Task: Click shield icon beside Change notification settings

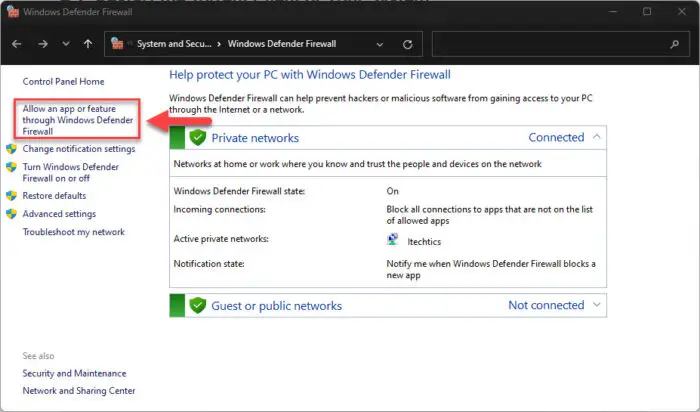Action: click(x=12, y=149)
